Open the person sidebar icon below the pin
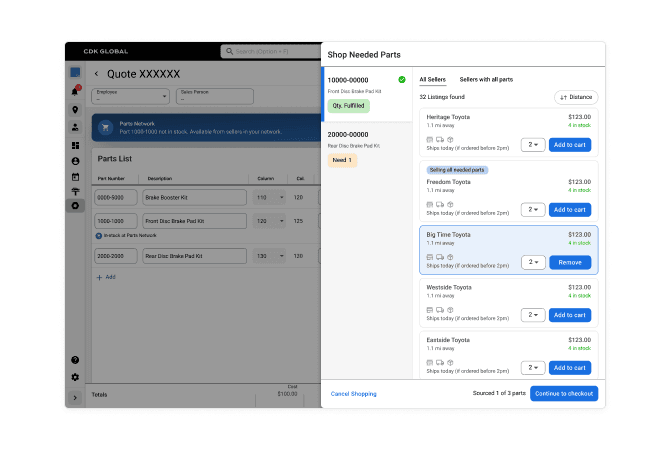 point(75,127)
